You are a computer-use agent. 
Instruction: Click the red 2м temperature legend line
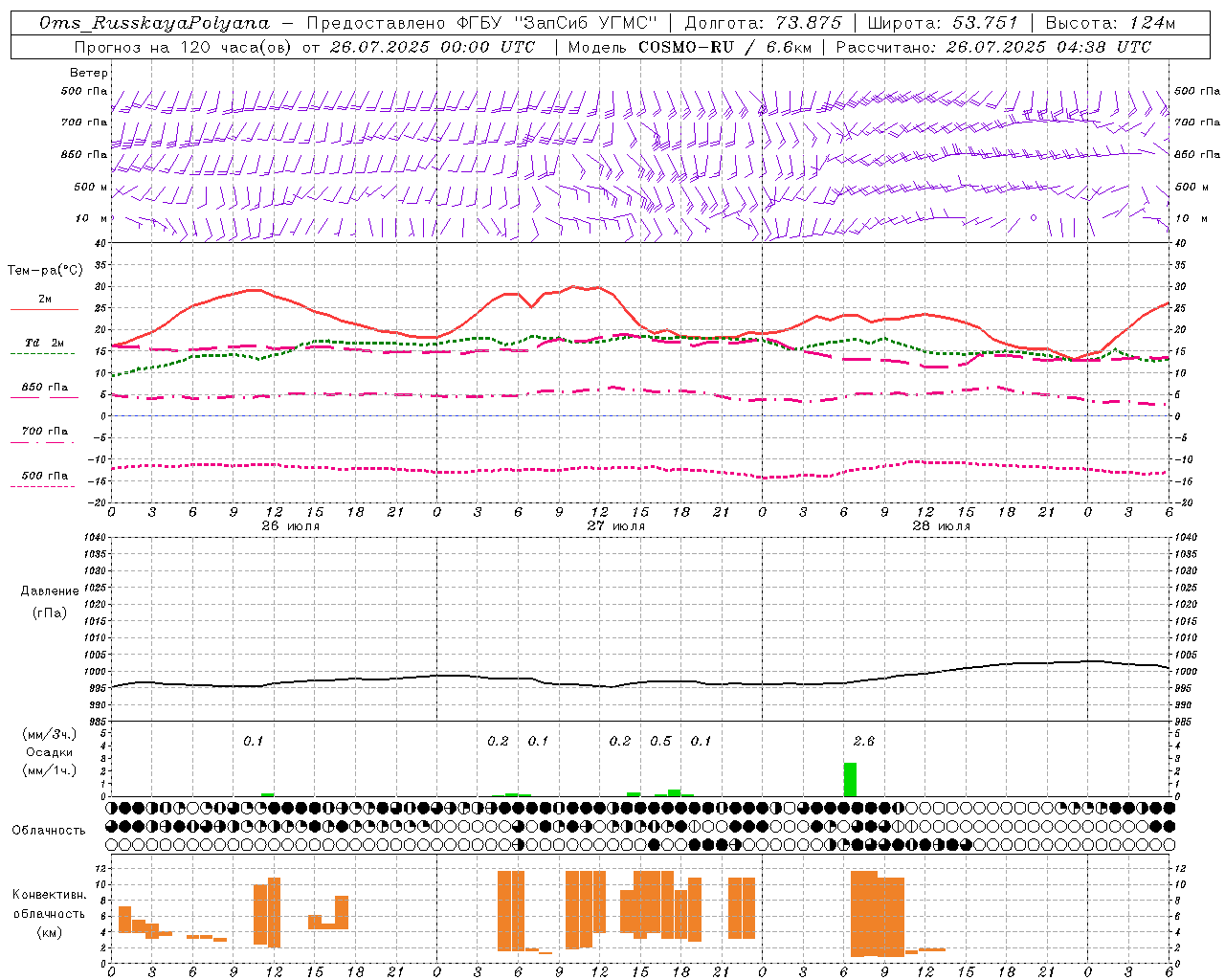tap(44, 309)
